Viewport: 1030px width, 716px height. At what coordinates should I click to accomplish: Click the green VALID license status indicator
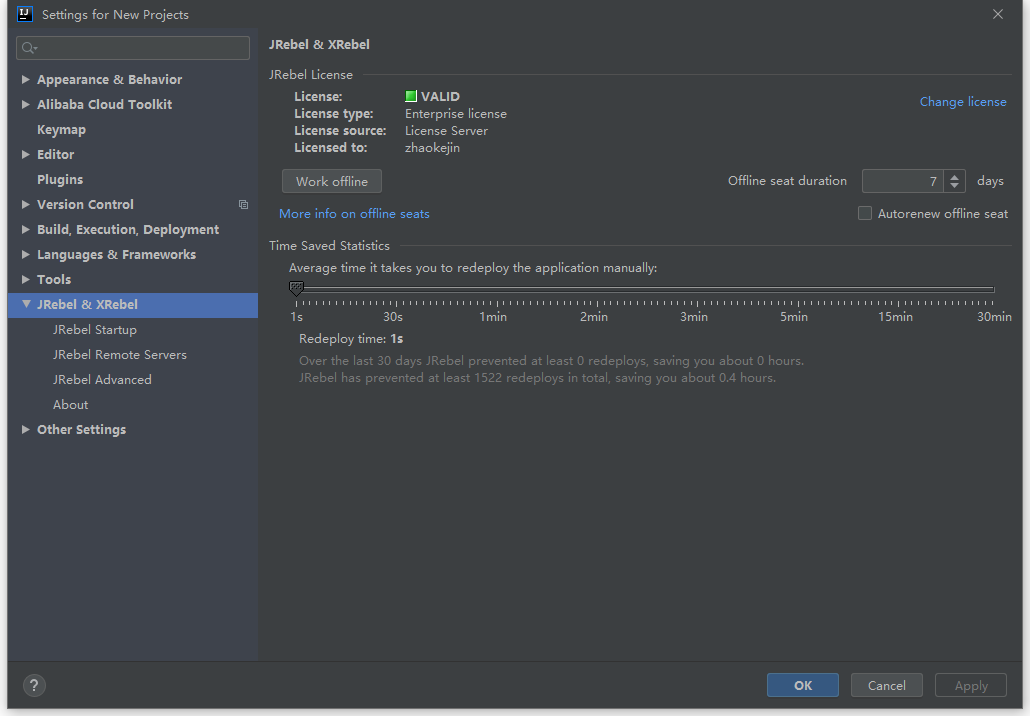411,97
